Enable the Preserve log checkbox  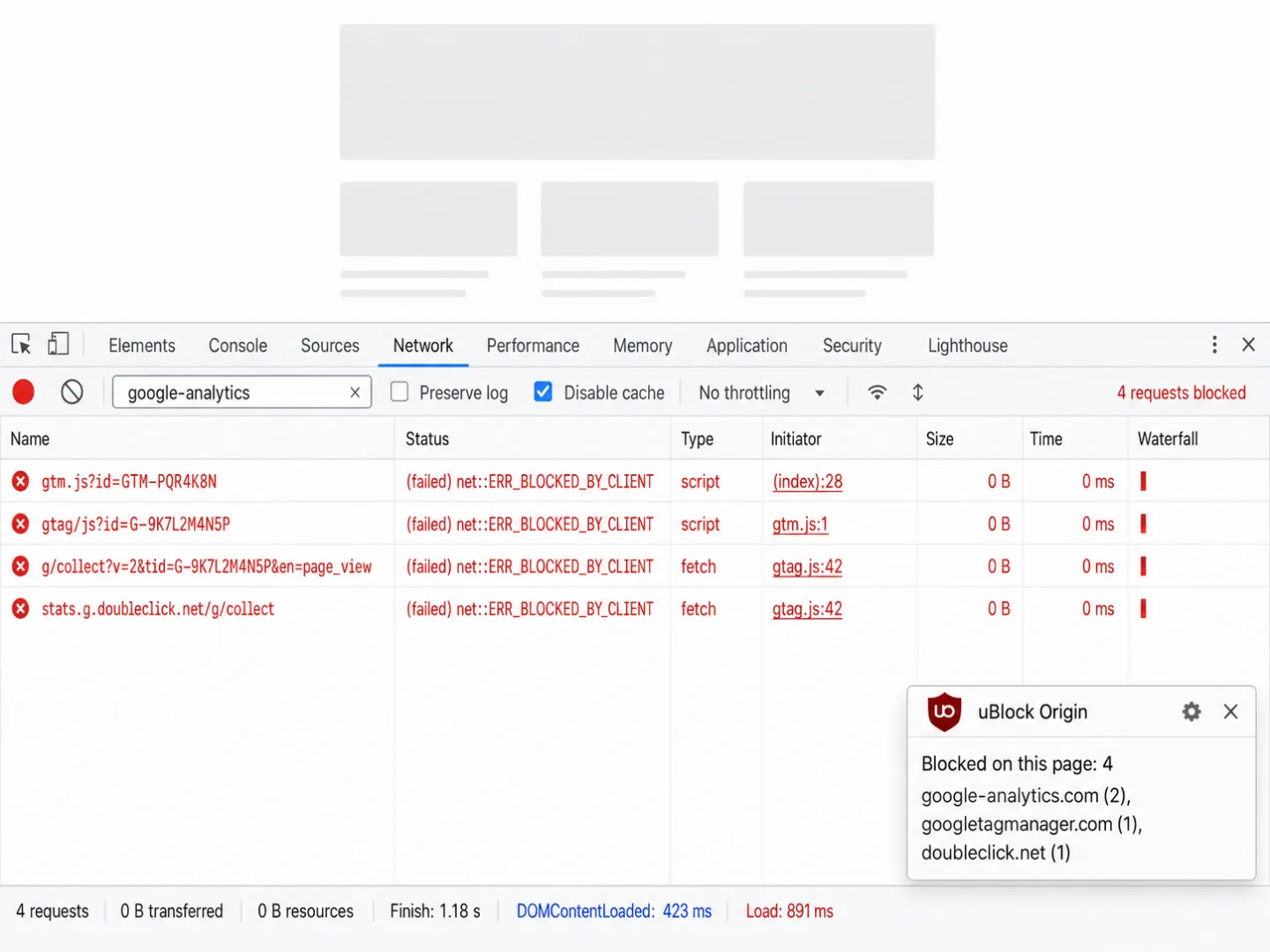(x=400, y=391)
